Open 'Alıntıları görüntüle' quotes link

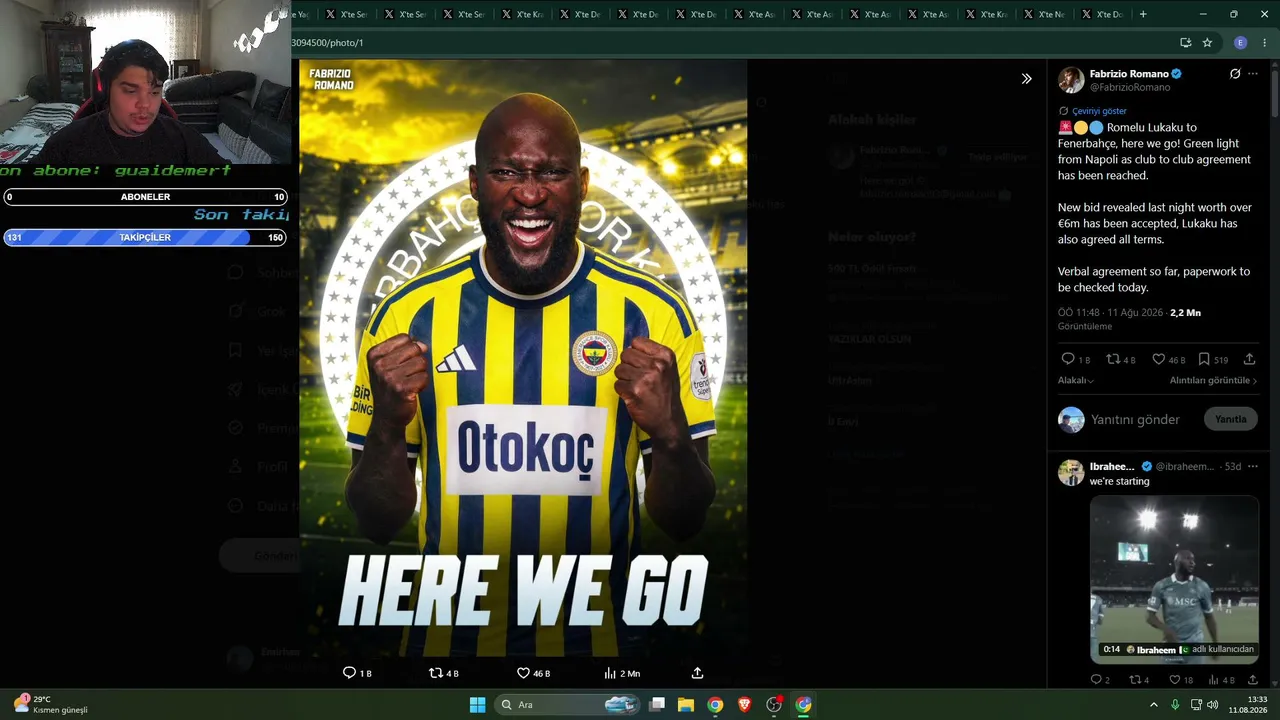tap(1213, 380)
